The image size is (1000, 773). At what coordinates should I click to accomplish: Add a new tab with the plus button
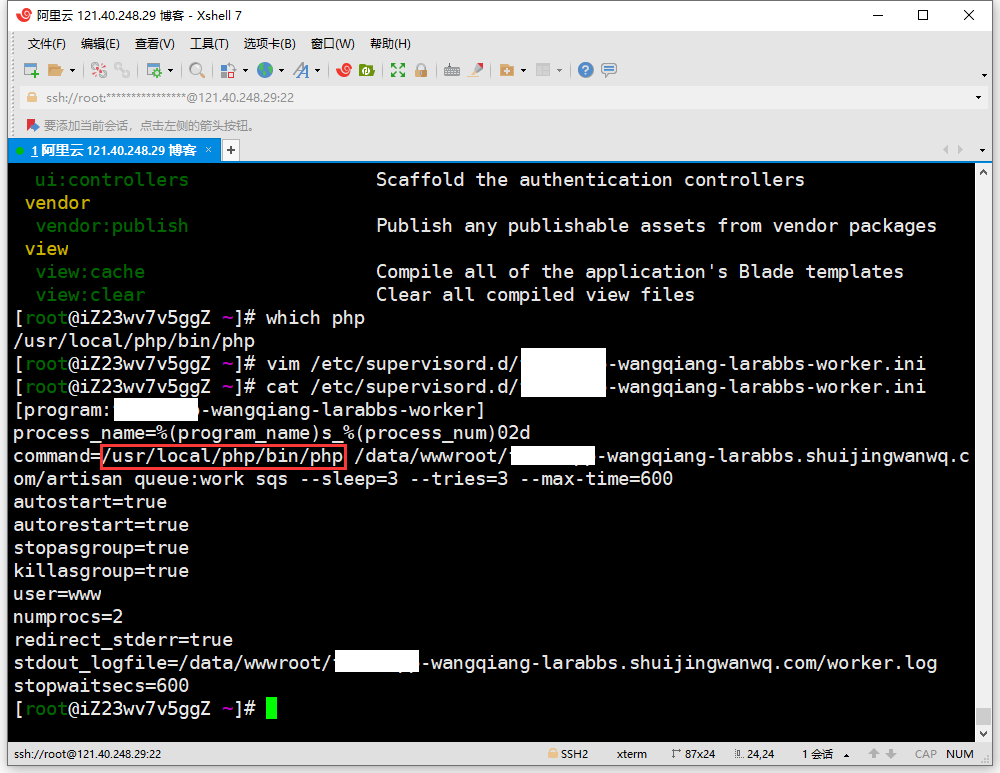(231, 150)
